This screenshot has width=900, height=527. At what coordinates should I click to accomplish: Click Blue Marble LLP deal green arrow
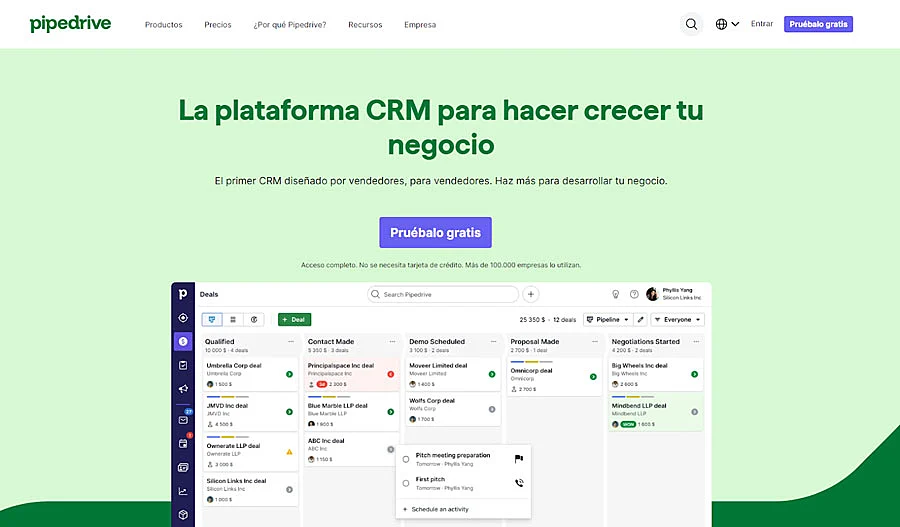[391, 412]
